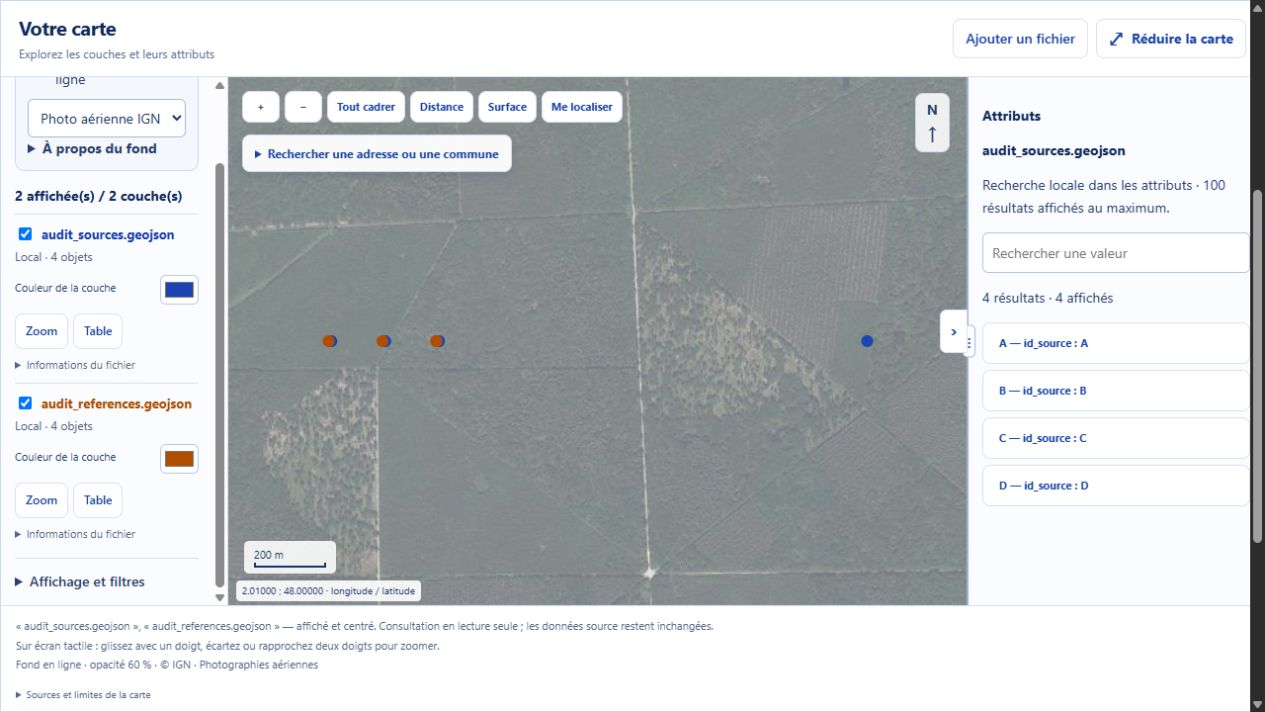Click Zoom button for audit_sources layer
The width and height of the screenshot is (1265, 712).
(41, 331)
